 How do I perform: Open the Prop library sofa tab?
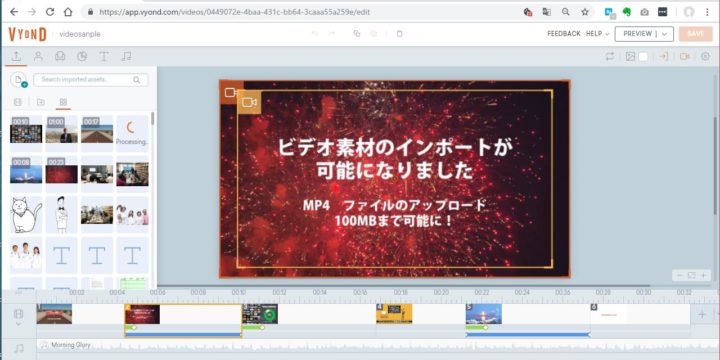[60, 56]
